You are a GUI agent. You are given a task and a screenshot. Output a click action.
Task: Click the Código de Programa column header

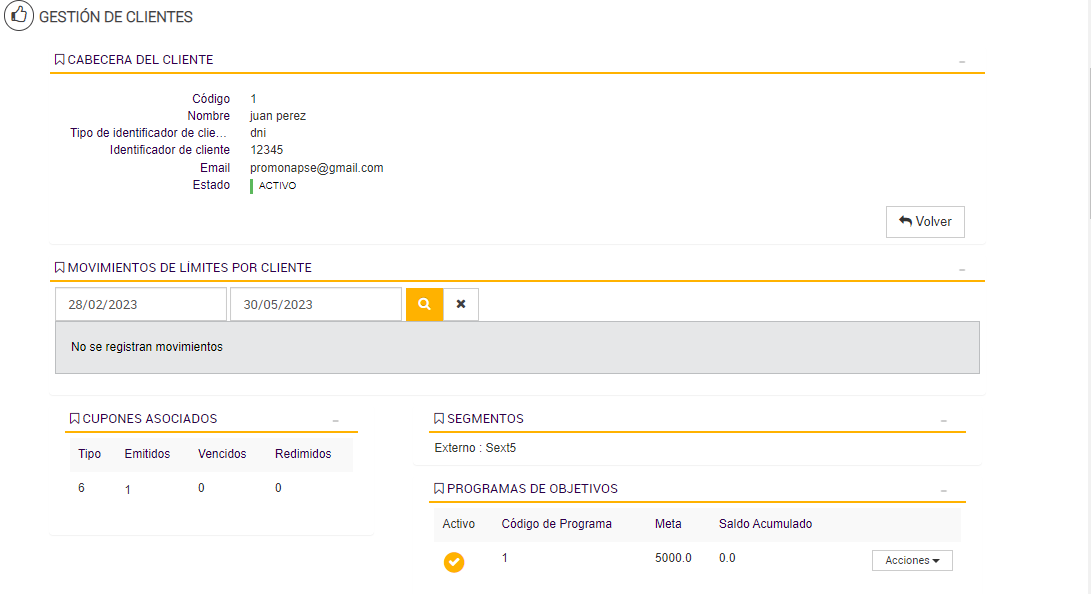tap(557, 524)
